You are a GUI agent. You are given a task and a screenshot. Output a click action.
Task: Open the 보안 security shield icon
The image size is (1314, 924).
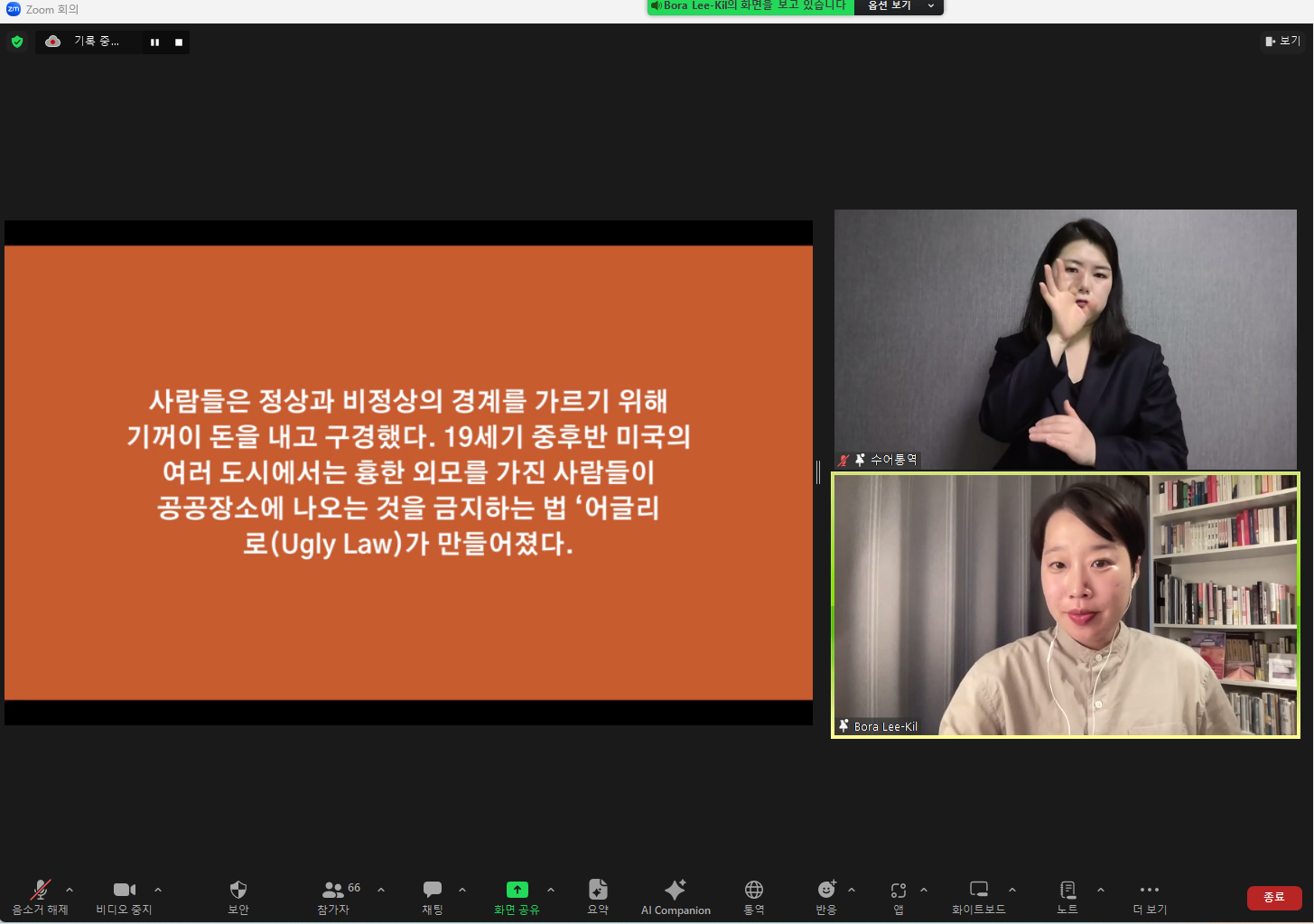coord(238,896)
